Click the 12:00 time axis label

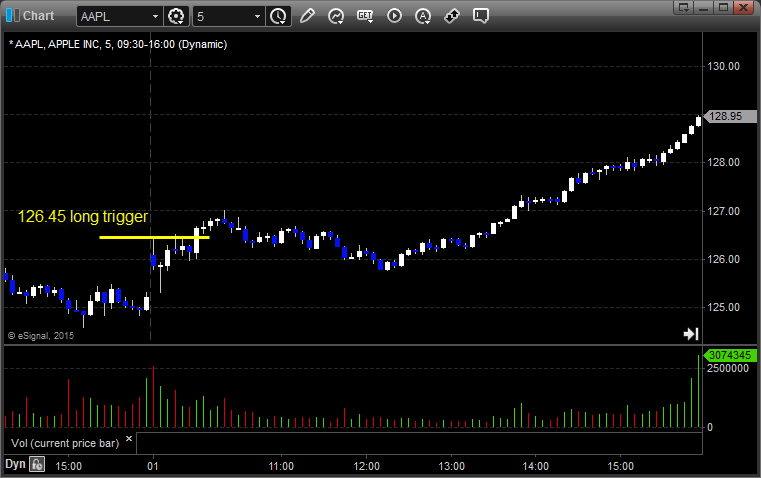point(366,466)
